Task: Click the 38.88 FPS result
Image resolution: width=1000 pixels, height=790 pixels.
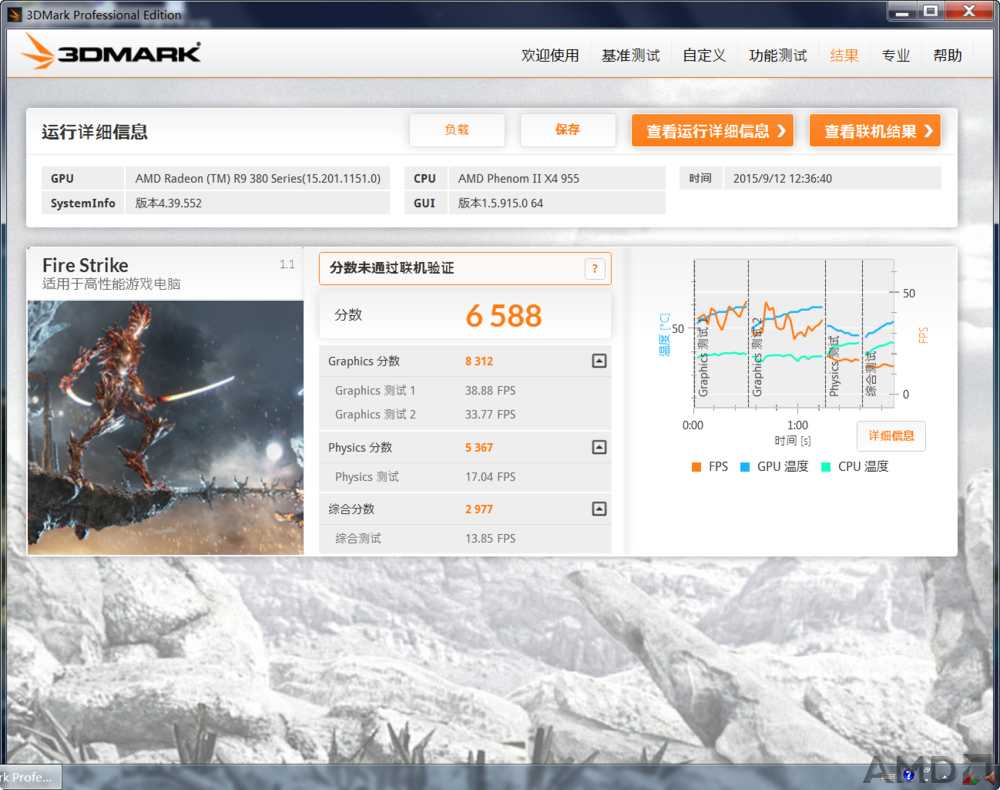Action: point(490,390)
